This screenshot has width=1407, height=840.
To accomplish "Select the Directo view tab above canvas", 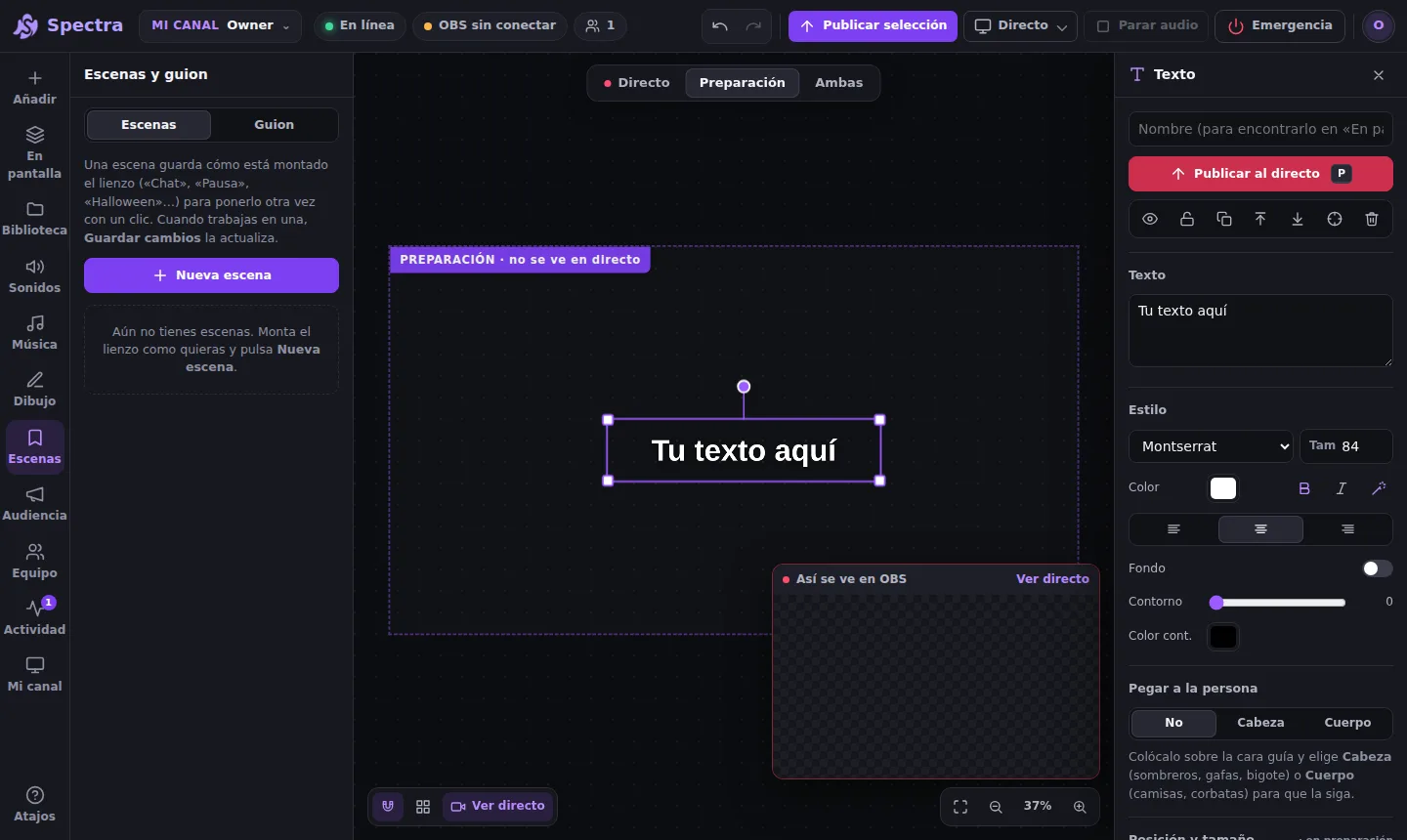I will (x=636, y=83).
